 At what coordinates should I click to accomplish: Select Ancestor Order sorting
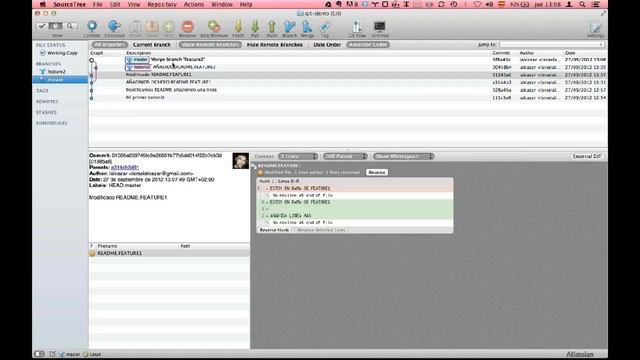(368, 44)
